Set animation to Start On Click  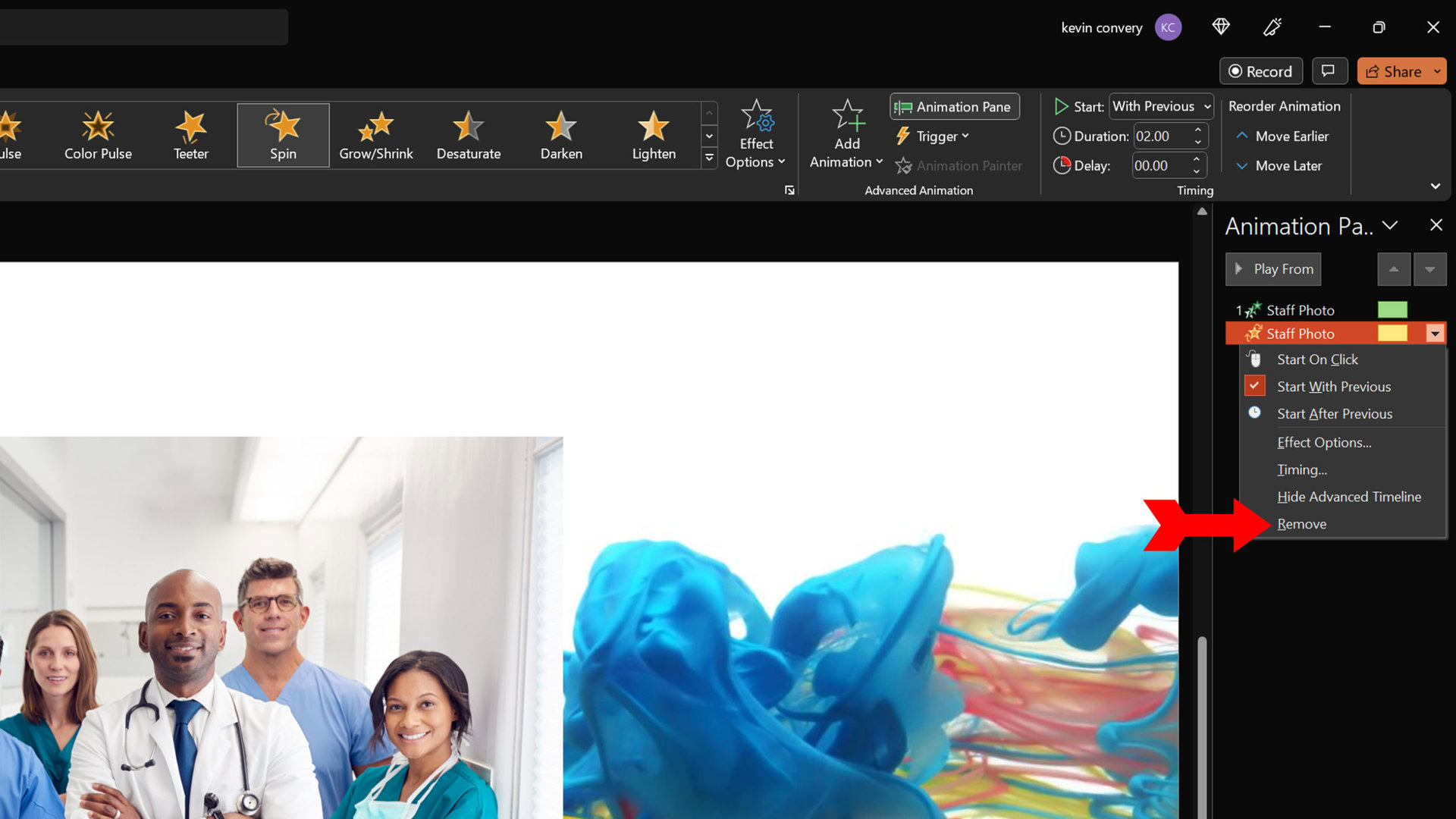(1317, 359)
